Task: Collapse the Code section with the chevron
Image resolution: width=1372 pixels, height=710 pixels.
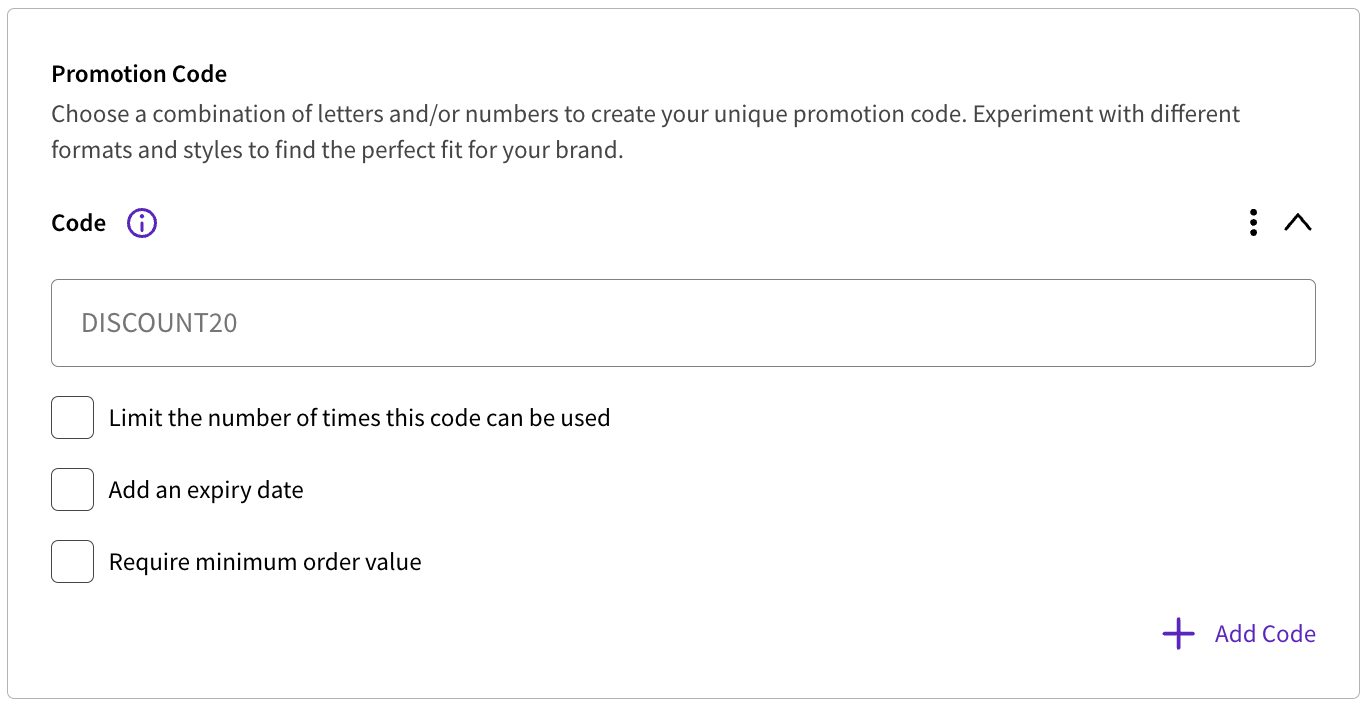Action: coord(1298,223)
